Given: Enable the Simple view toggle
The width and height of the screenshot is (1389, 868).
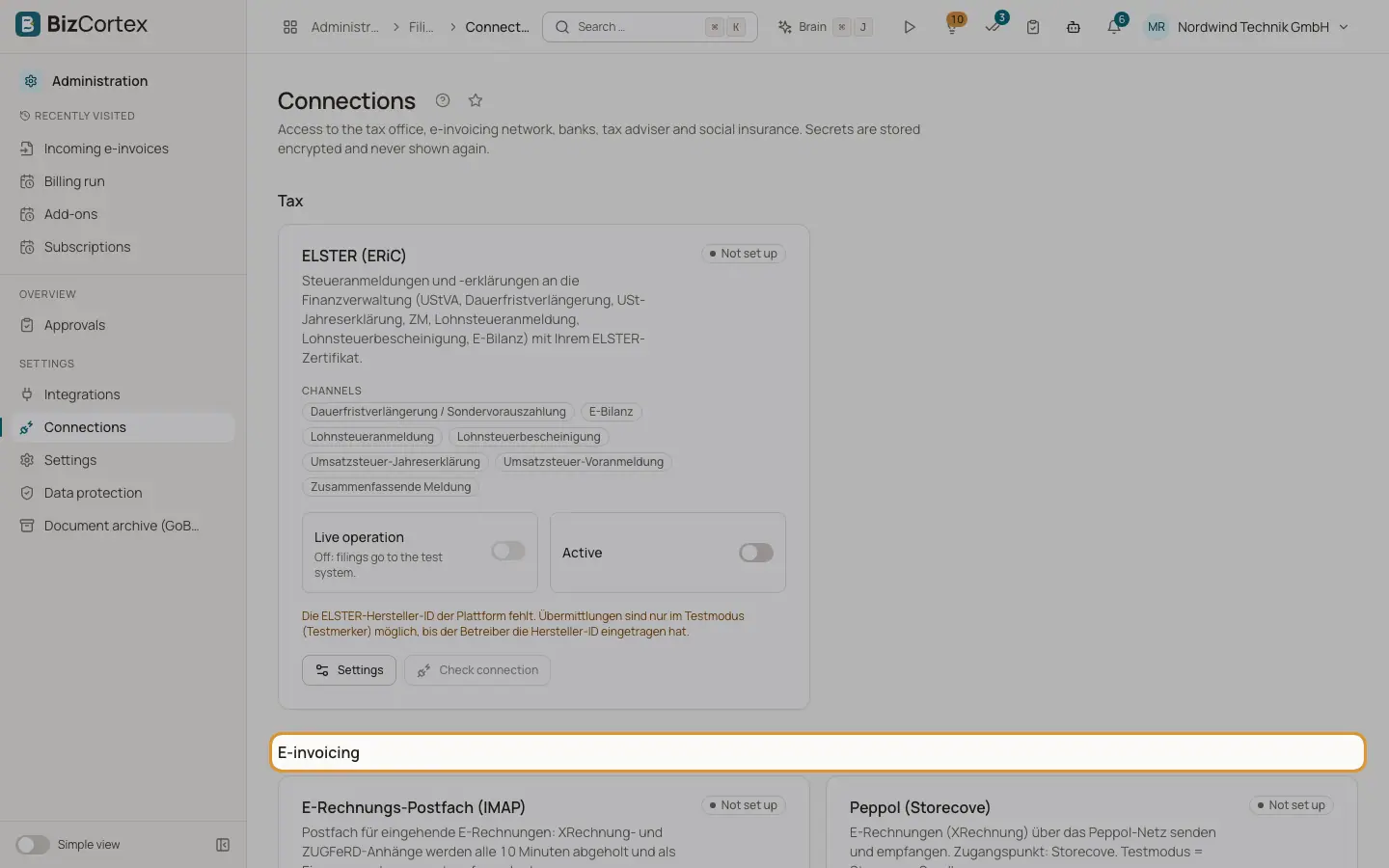Looking at the screenshot, I should (x=33, y=845).
